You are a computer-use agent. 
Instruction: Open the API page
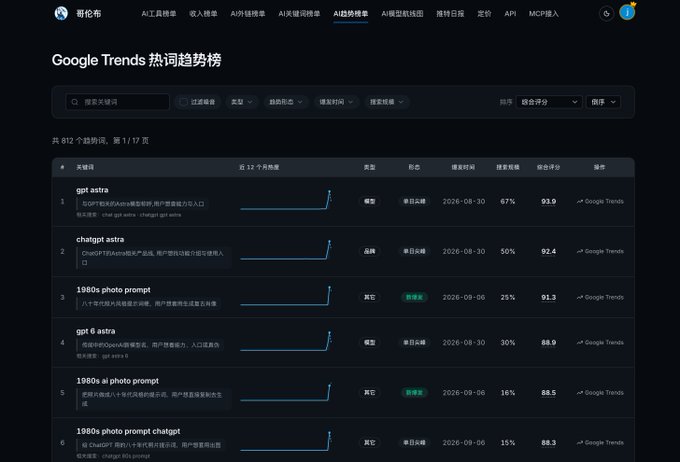[x=510, y=13]
